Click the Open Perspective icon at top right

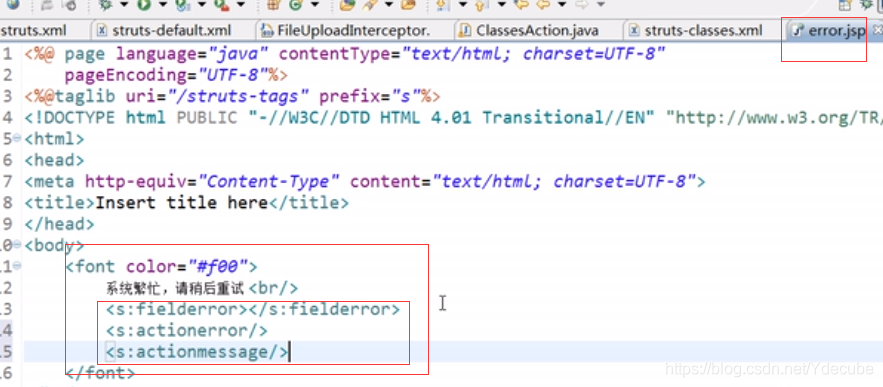844,5
